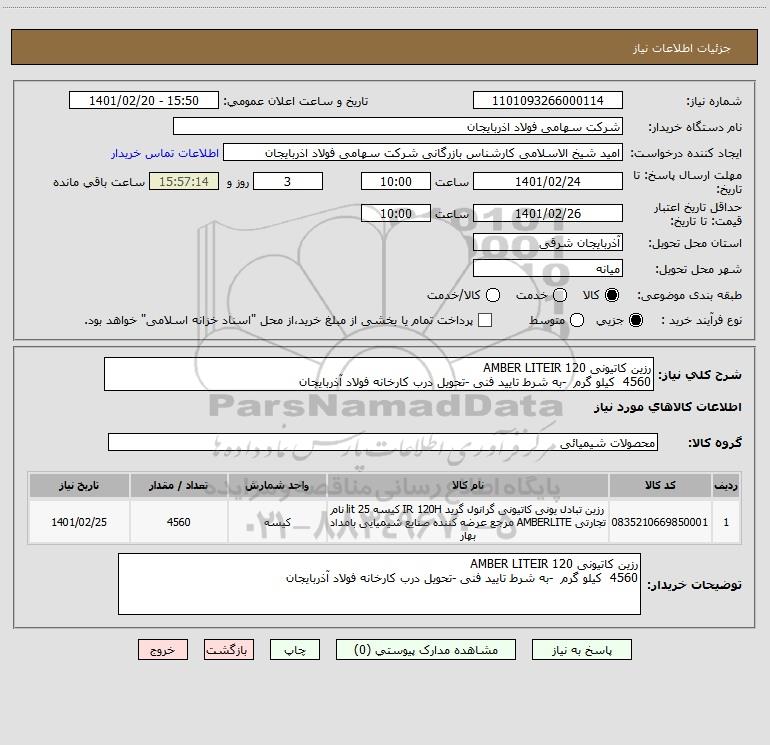Click the توضیحات خریدار text area
Image resolution: width=770 pixels, height=745 pixels.
click(379, 584)
